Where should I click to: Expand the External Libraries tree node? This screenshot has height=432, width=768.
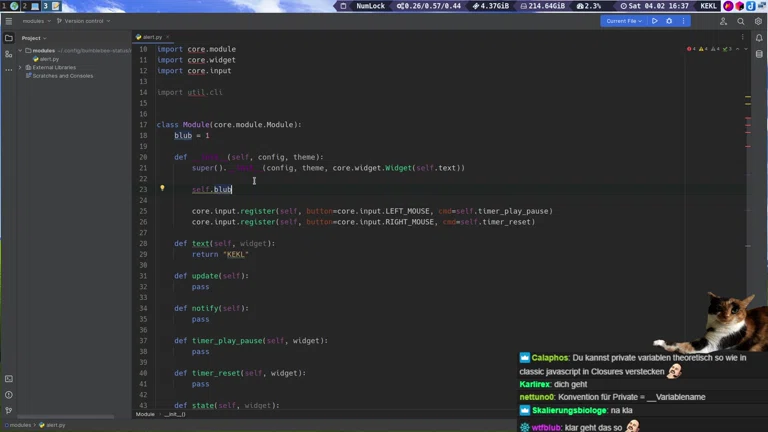(x=20, y=68)
